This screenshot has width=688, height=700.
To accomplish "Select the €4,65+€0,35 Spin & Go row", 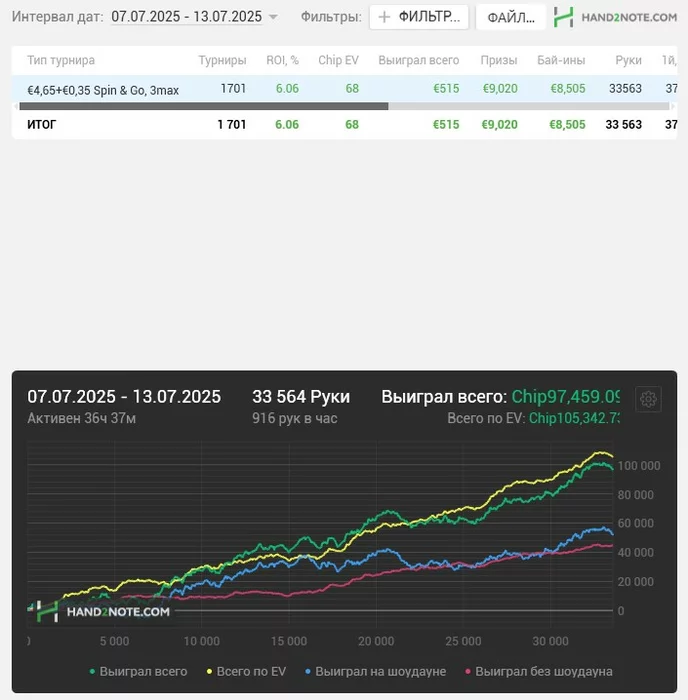I will click(x=344, y=88).
